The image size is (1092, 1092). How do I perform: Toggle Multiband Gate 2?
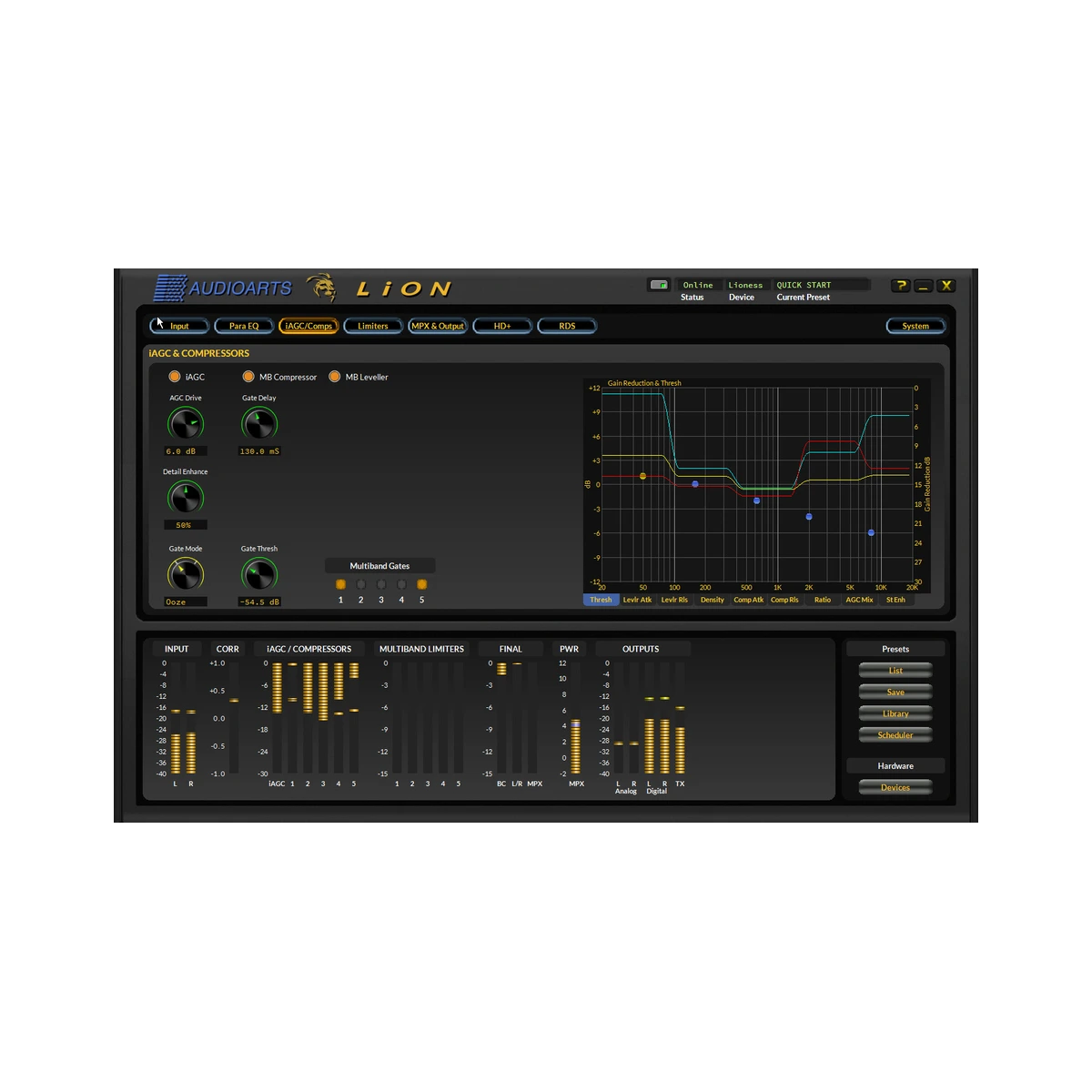tap(361, 584)
